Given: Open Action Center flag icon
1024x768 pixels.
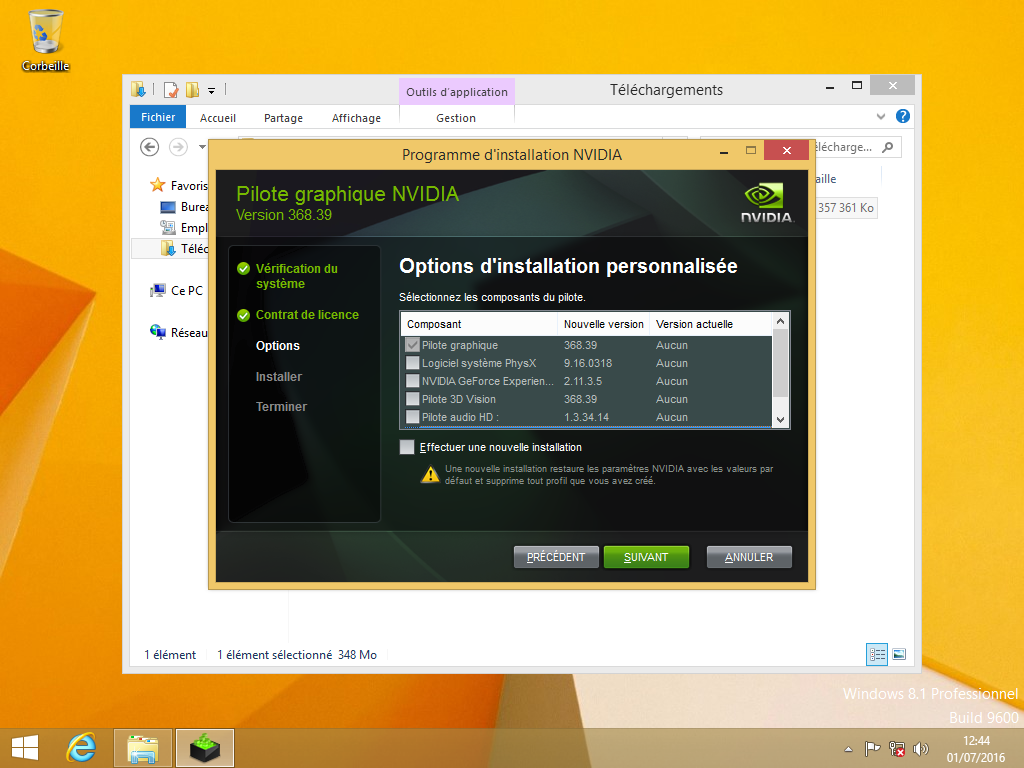Looking at the screenshot, I should point(872,748).
